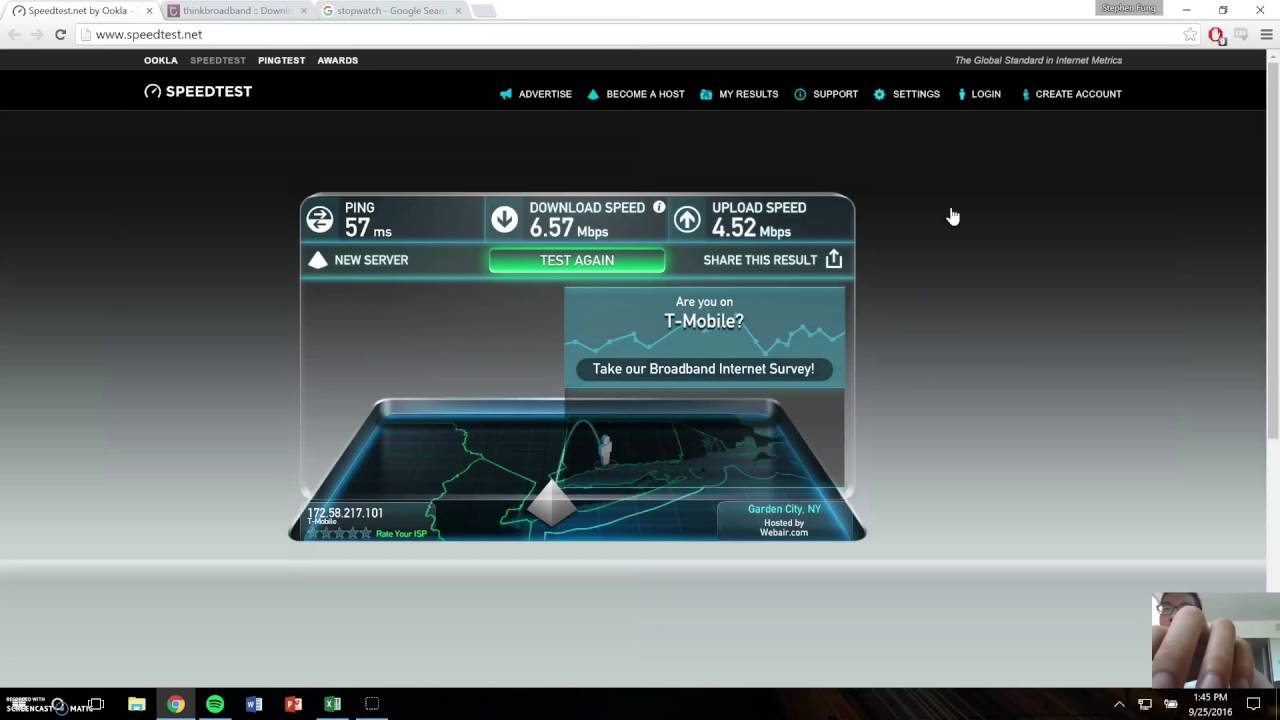This screenshot has width=1280, height=720.
Task: Open Spotify from the taskbar
Action: click(215, 704)
